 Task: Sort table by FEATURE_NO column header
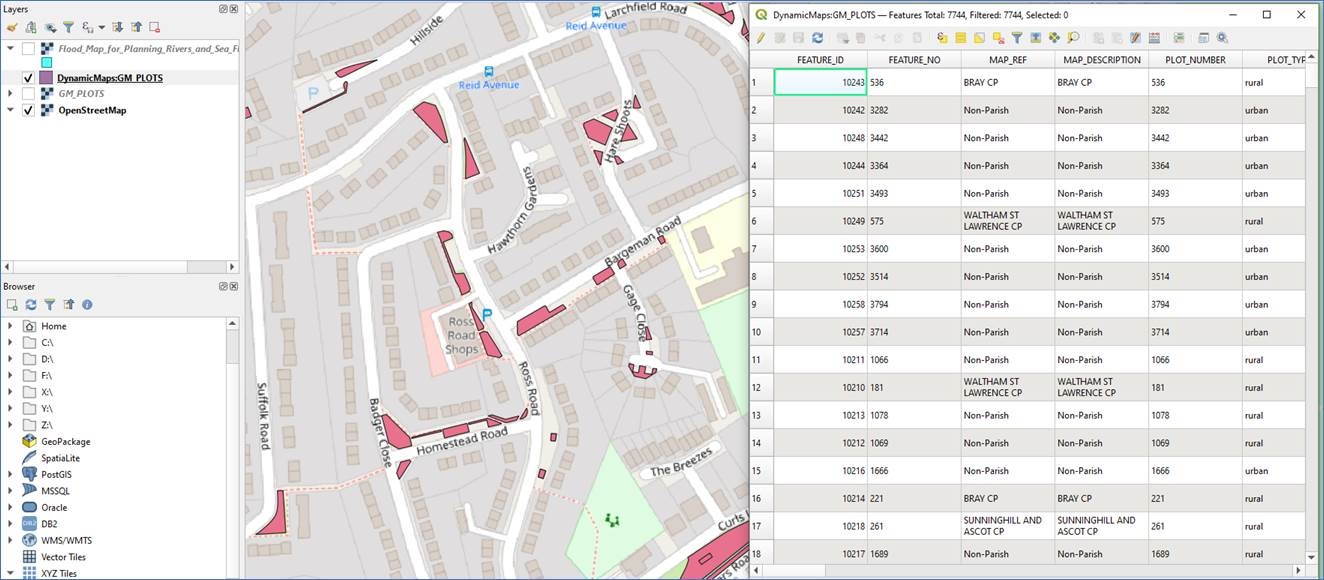[914, 60]
